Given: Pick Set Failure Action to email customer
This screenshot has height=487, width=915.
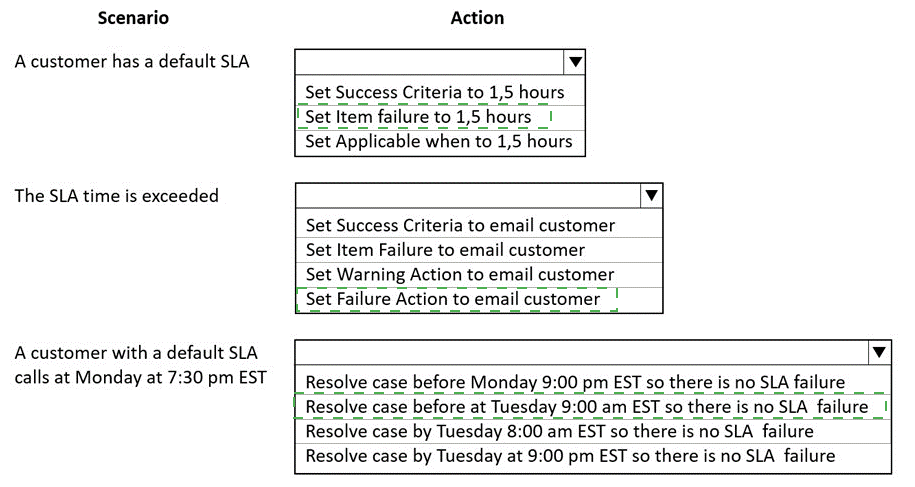Looking at the screenshot, I should coord(453,299).
